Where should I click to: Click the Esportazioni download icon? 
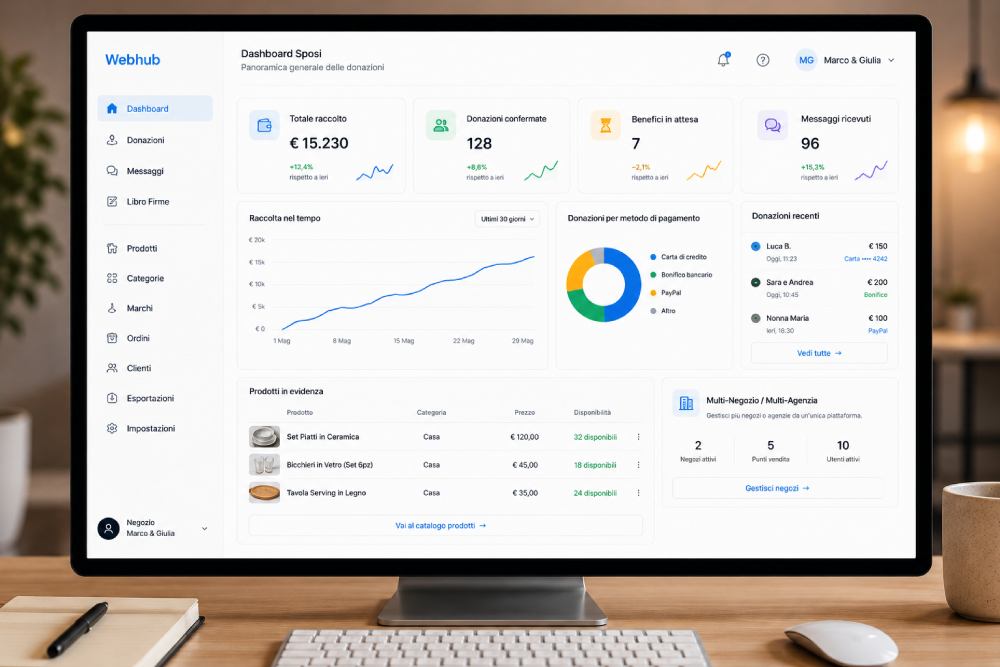coord(112,398)
